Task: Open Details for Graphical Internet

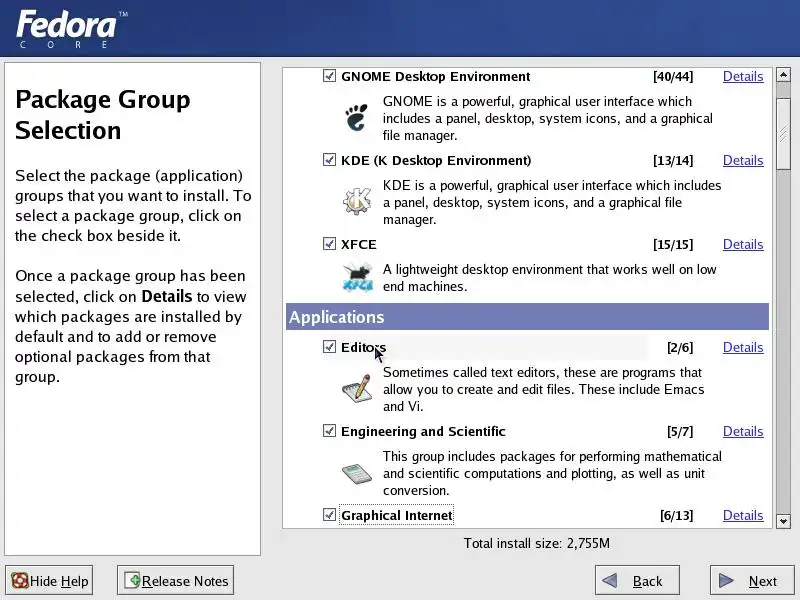Action: pos(743,515)
